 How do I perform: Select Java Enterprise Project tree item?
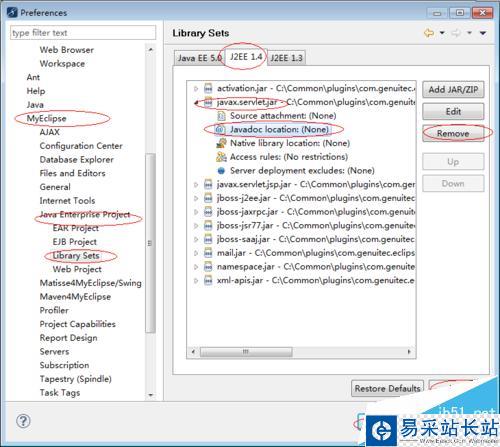[85, 214]
